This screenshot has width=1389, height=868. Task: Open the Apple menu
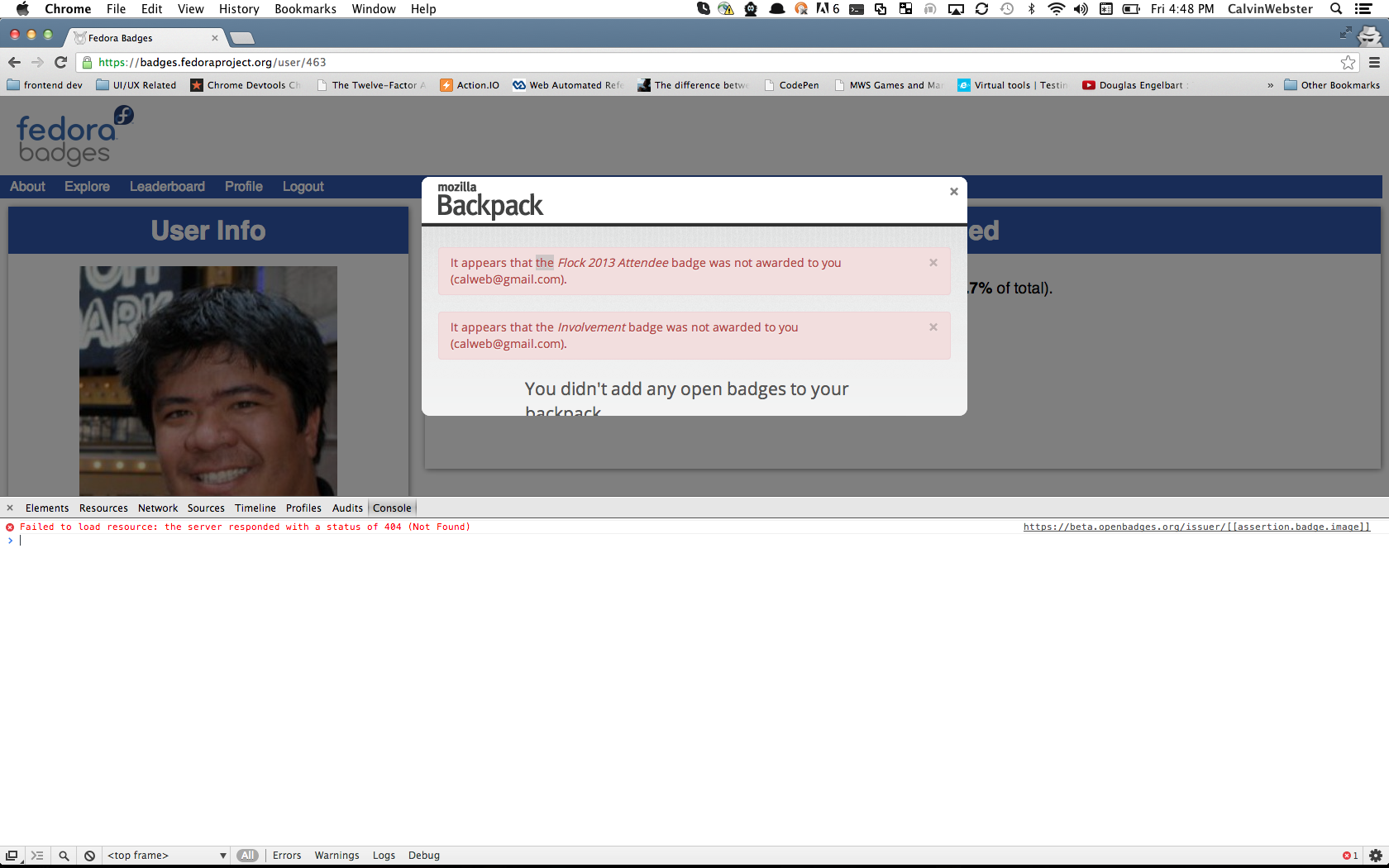[22, 9]
